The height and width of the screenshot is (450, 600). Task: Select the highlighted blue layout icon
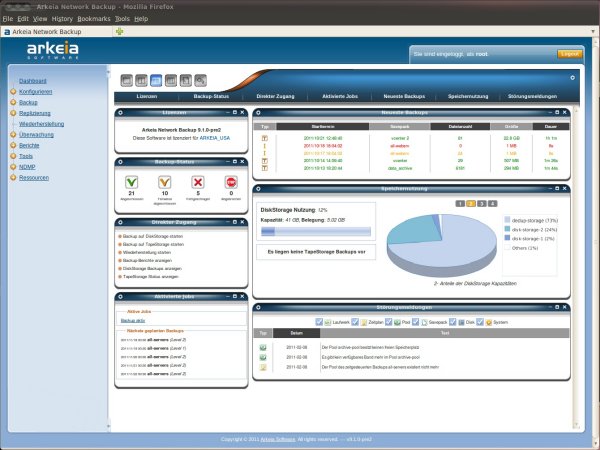coord(156,80)
